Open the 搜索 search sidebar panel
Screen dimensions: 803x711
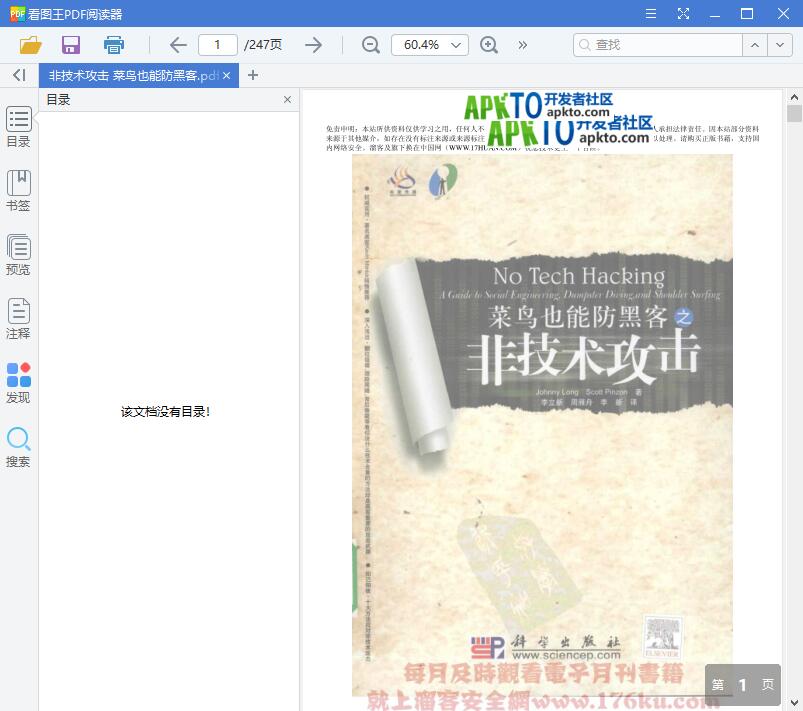click(18, 447)
